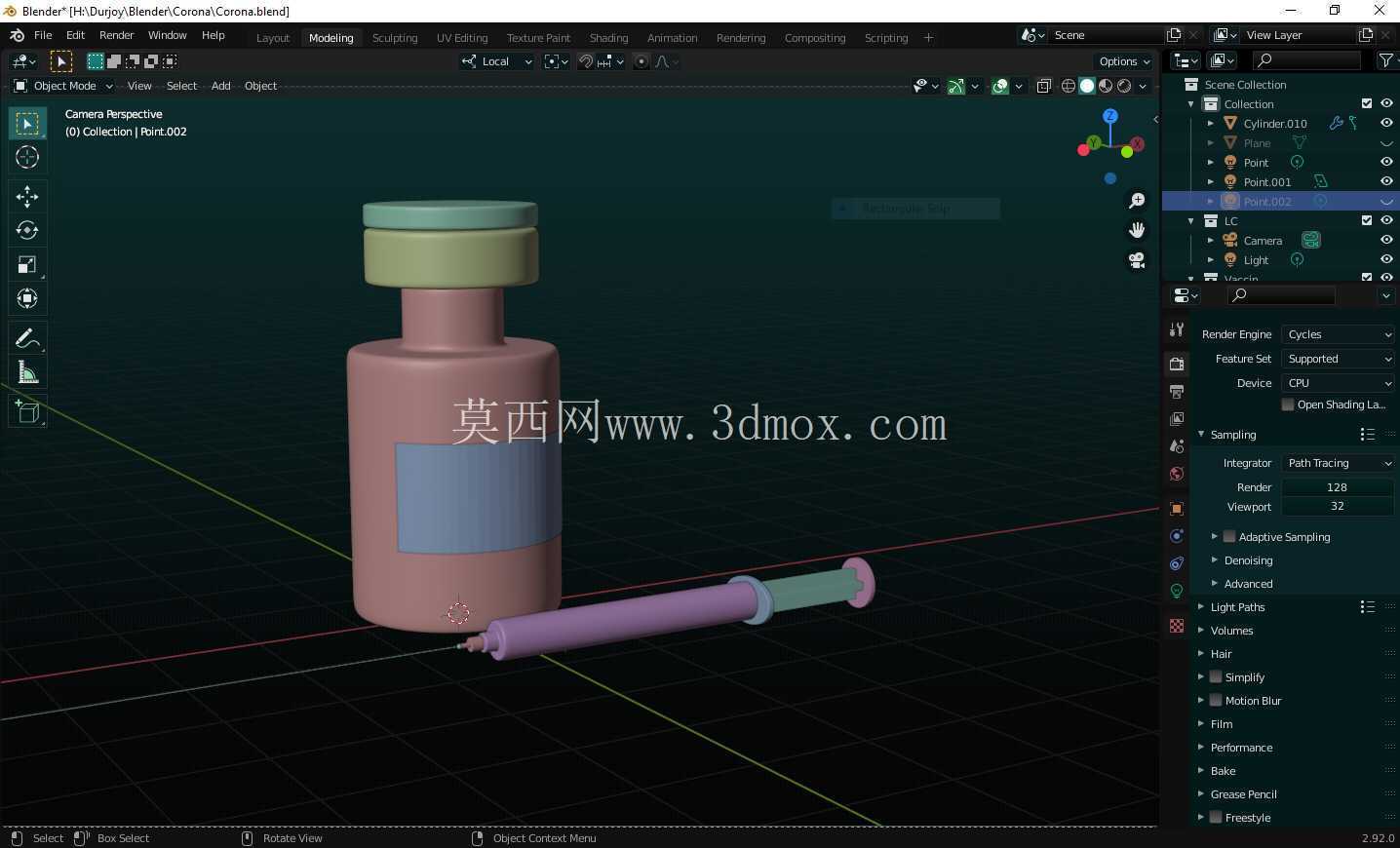This screenshot has width=1400, height=848.
Task: Click the Render samples value field
Action: click(x=1338, y=487)
